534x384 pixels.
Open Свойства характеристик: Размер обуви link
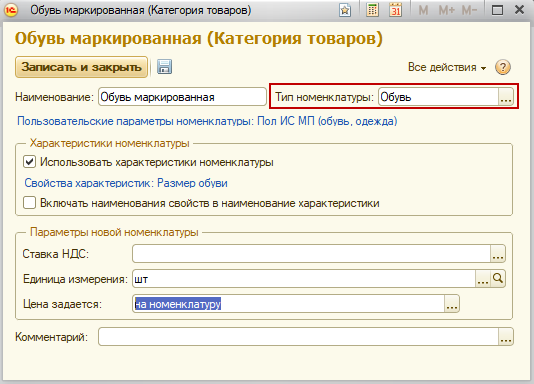[126, 183]
